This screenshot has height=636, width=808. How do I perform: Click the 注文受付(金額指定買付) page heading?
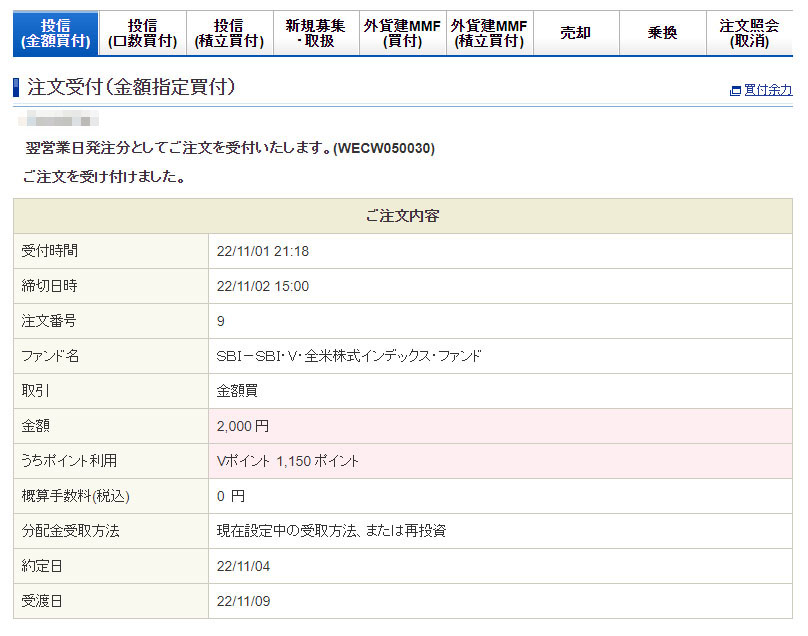pos(131,88)
